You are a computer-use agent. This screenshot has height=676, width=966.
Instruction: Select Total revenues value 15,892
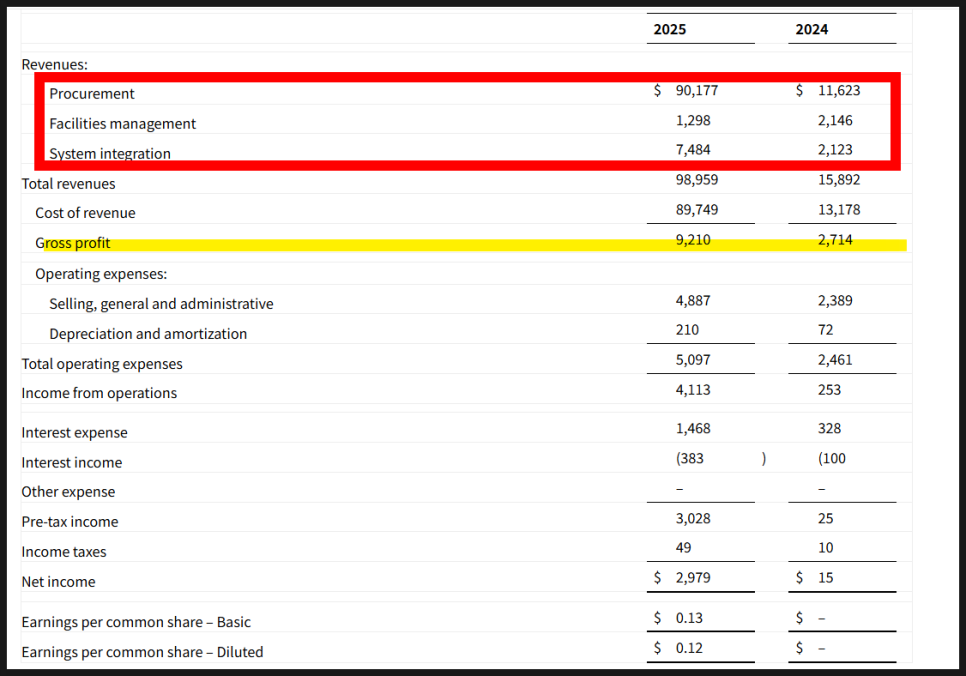tap(839, 180)
